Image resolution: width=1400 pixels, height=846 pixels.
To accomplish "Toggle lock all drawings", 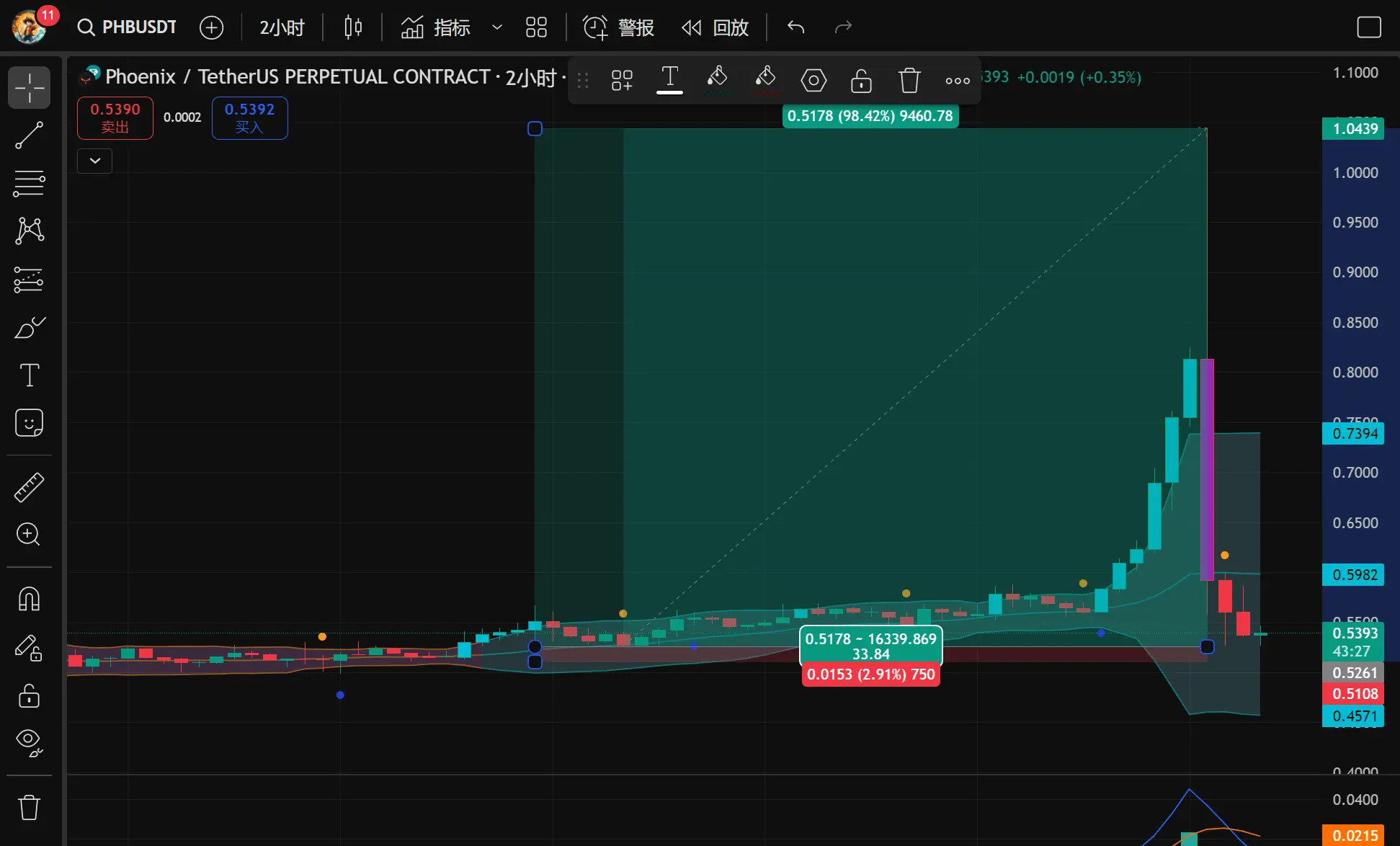I will pyautogui.click(x=29, y=696).
